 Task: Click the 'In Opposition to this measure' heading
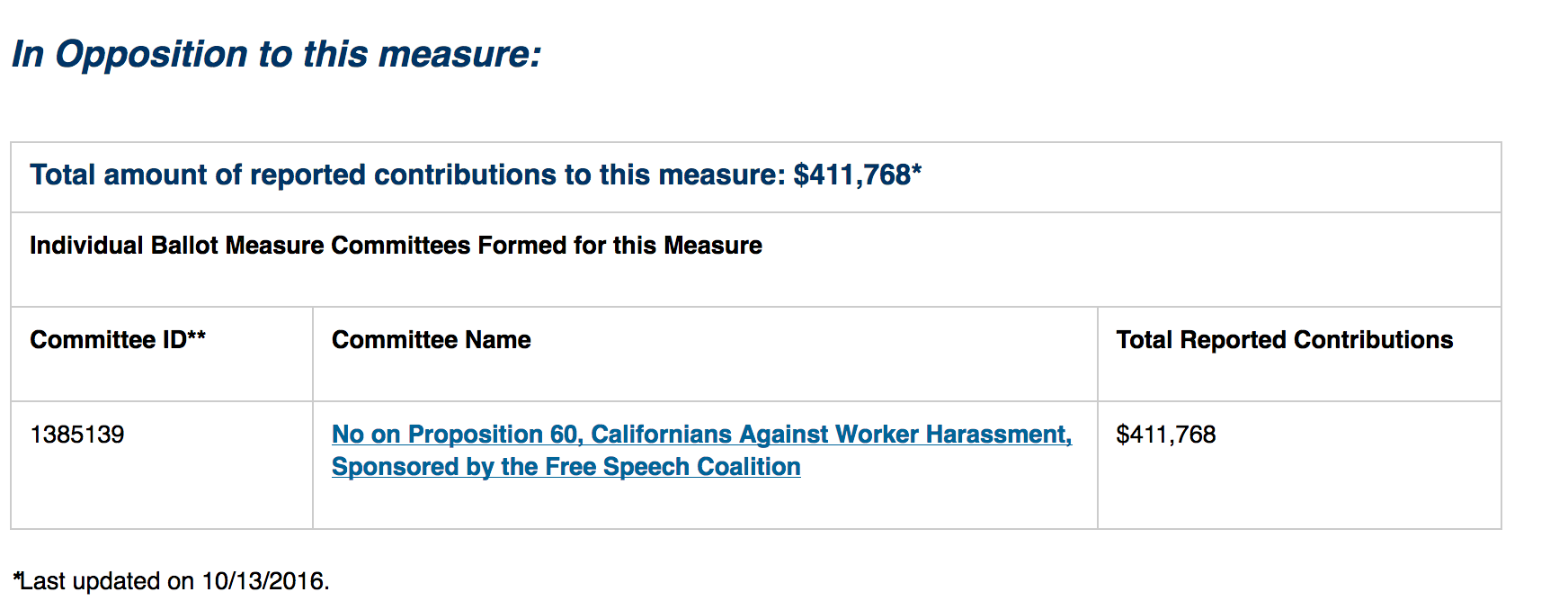click(277, 54)
